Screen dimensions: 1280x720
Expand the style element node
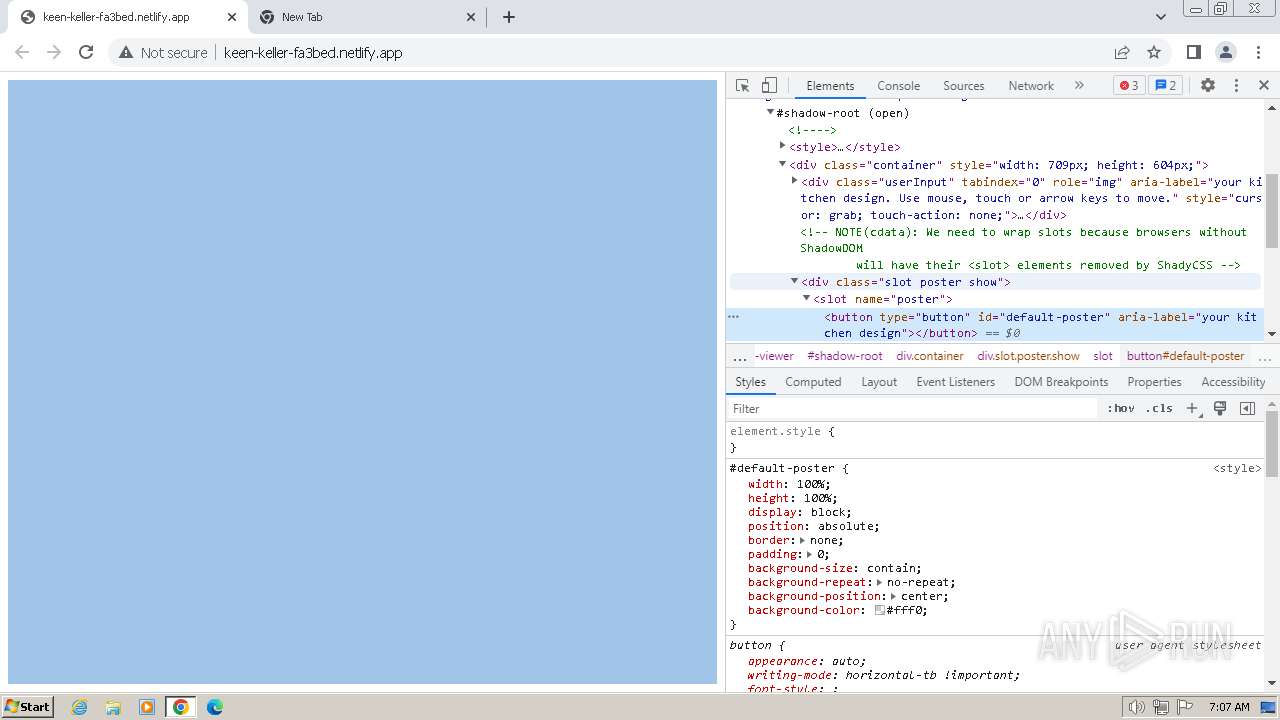click(783, 146)
